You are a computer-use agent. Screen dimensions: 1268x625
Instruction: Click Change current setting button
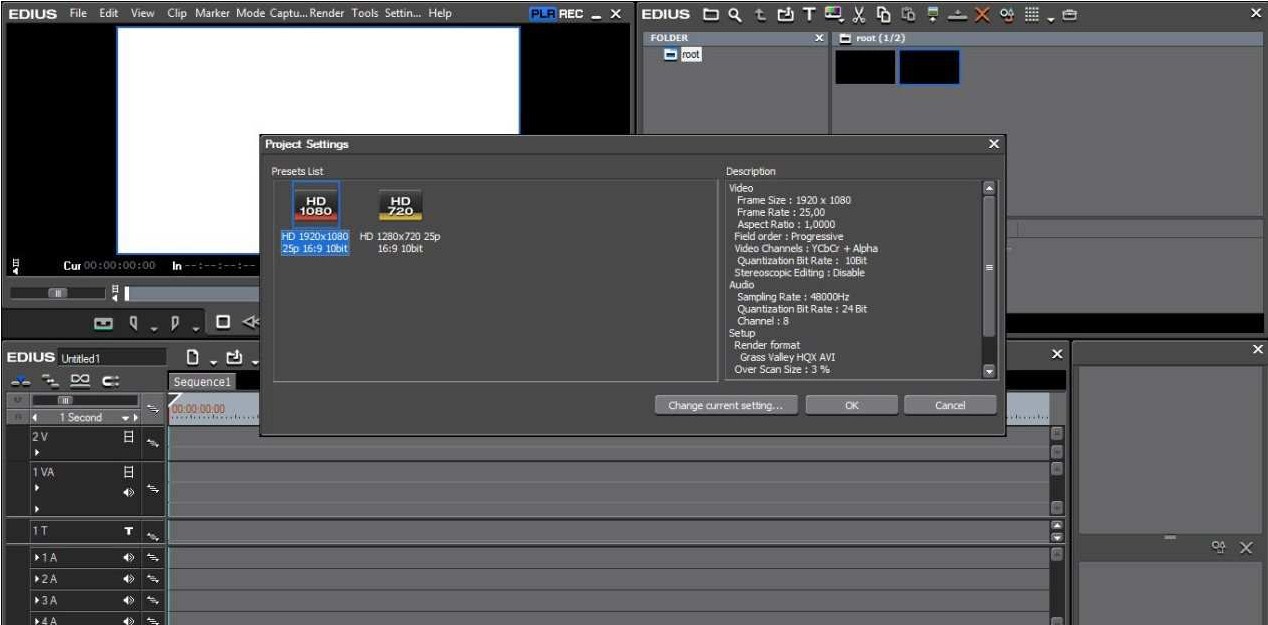point(726,405)
